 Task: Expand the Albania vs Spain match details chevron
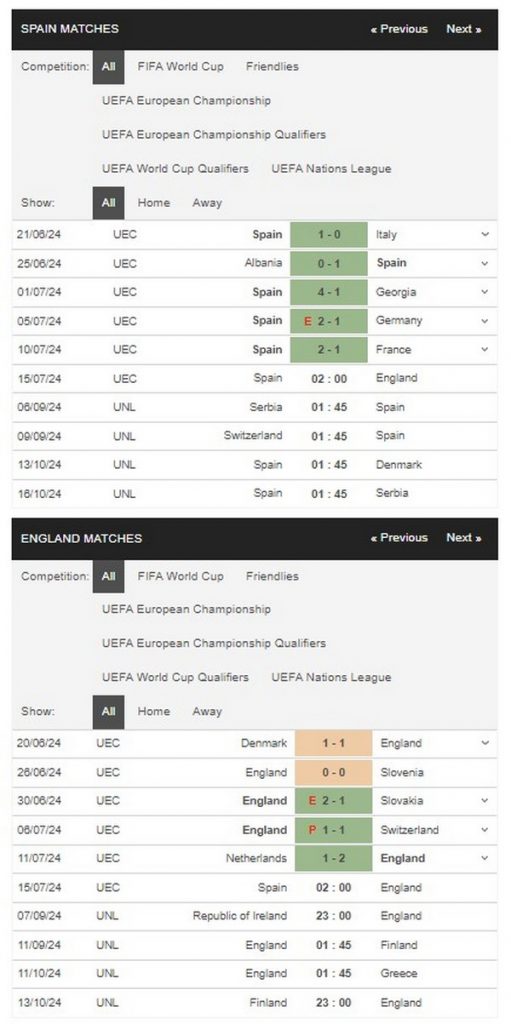click(485, 263)
